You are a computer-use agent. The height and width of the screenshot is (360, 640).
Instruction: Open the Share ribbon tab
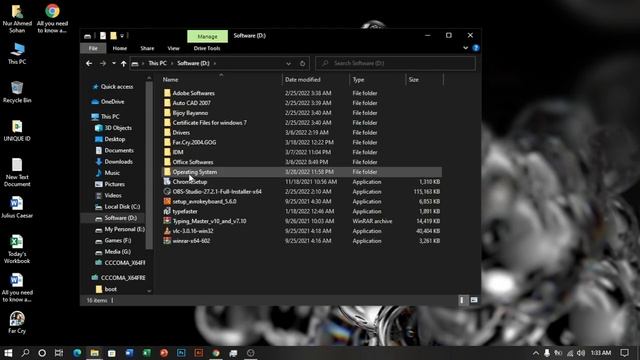(x=147, y=48)
